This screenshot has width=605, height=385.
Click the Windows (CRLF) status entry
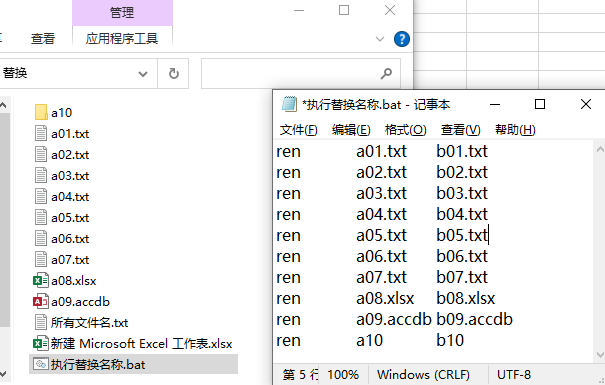click(x=423, y=375)
